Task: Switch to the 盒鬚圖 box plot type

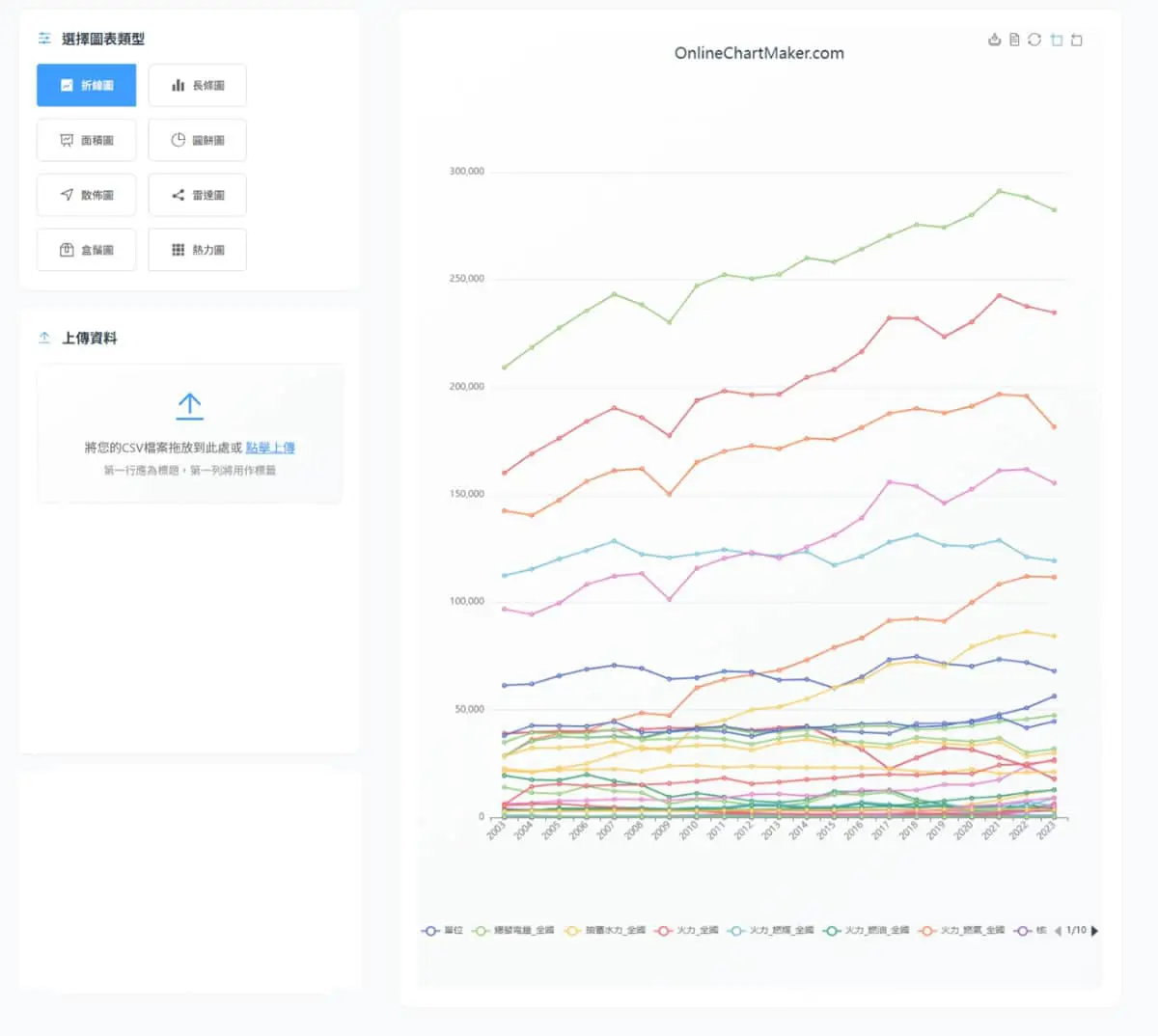Action: click(87, 250)
